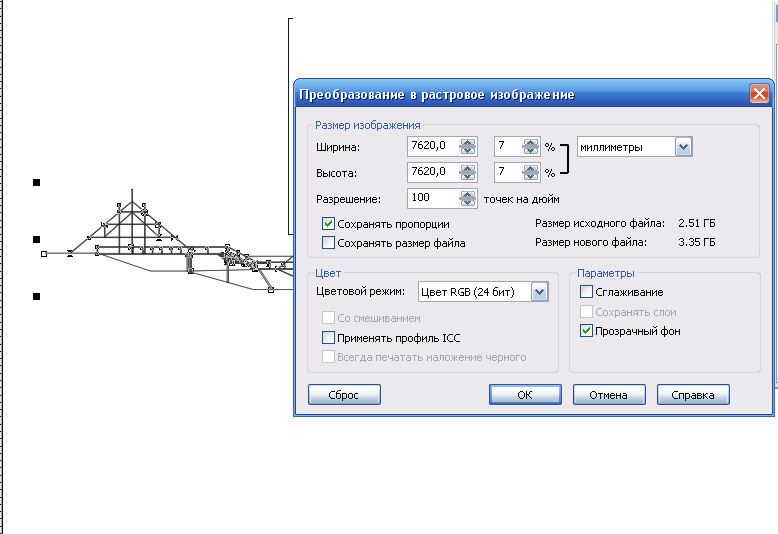This screenshot has height=534, width=778.
Task: Disable Прозрачный фон checkbox
Action: (586, 331)
